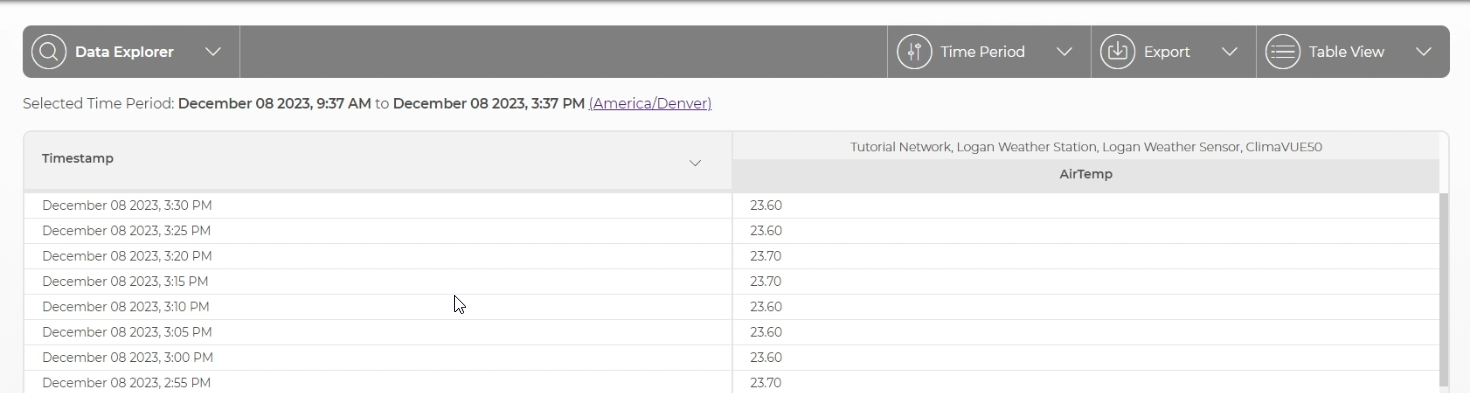Expand the Table View dropdown chevron

point(1424,52)
